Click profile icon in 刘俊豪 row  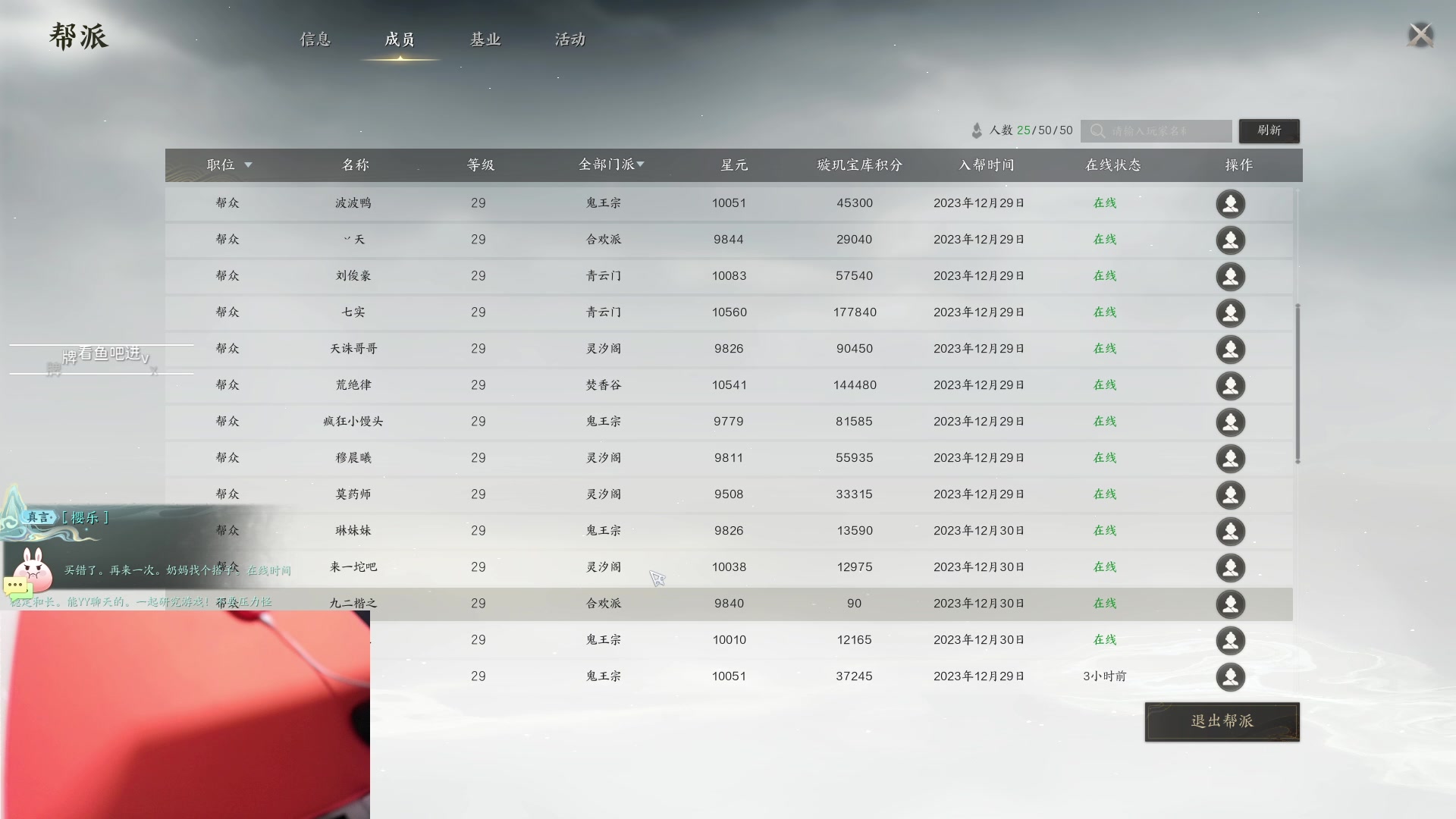pyautogui.click(x=1230, y=277)
